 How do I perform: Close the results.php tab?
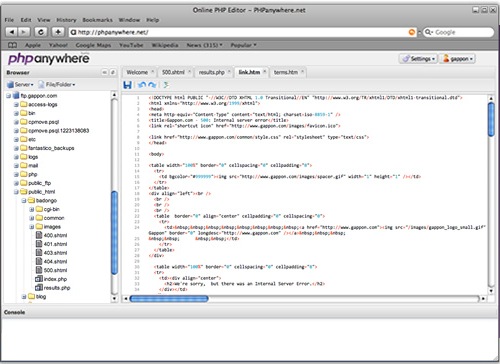tap(229, 71)
